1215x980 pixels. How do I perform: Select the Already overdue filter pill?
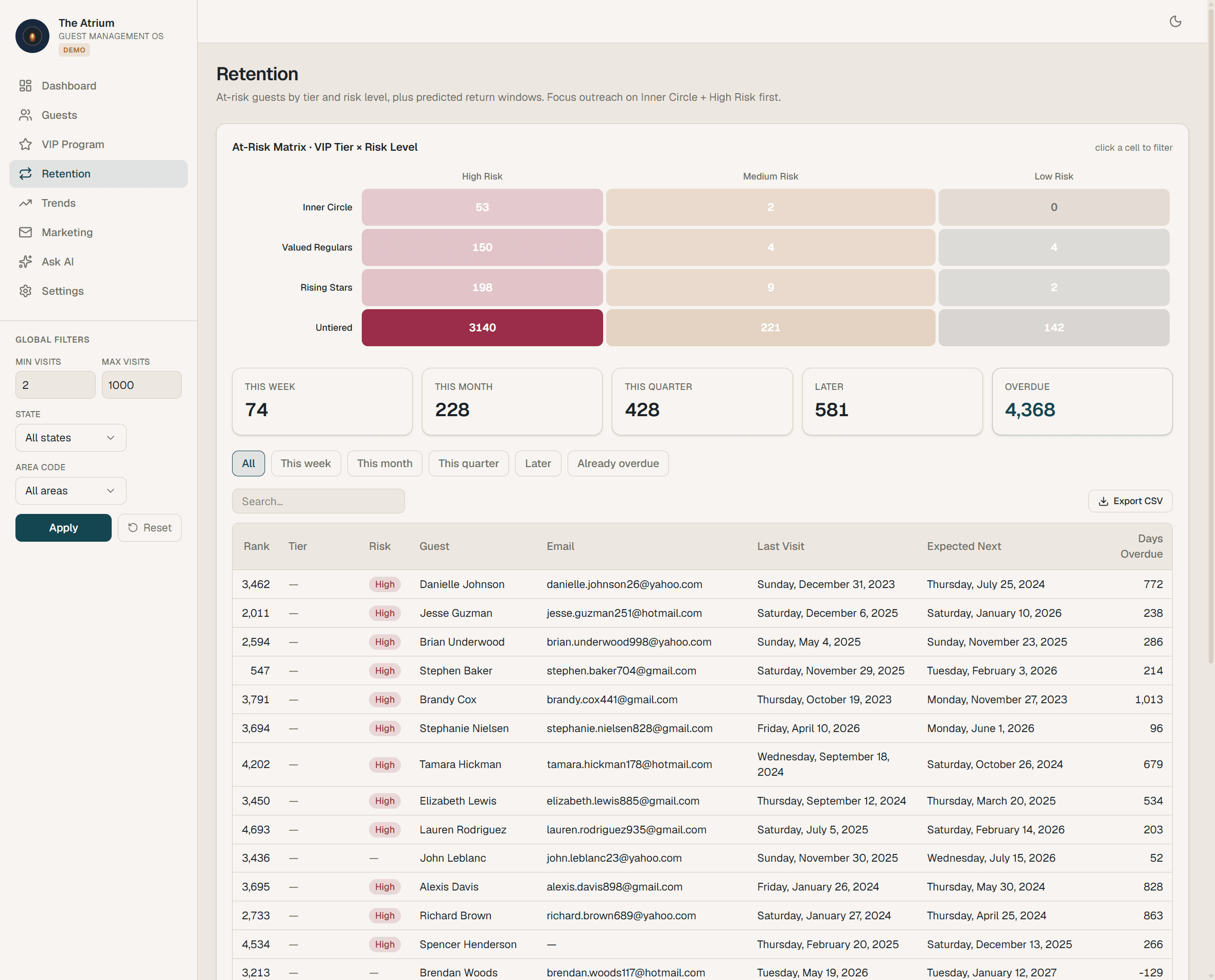tap(618, 464)
